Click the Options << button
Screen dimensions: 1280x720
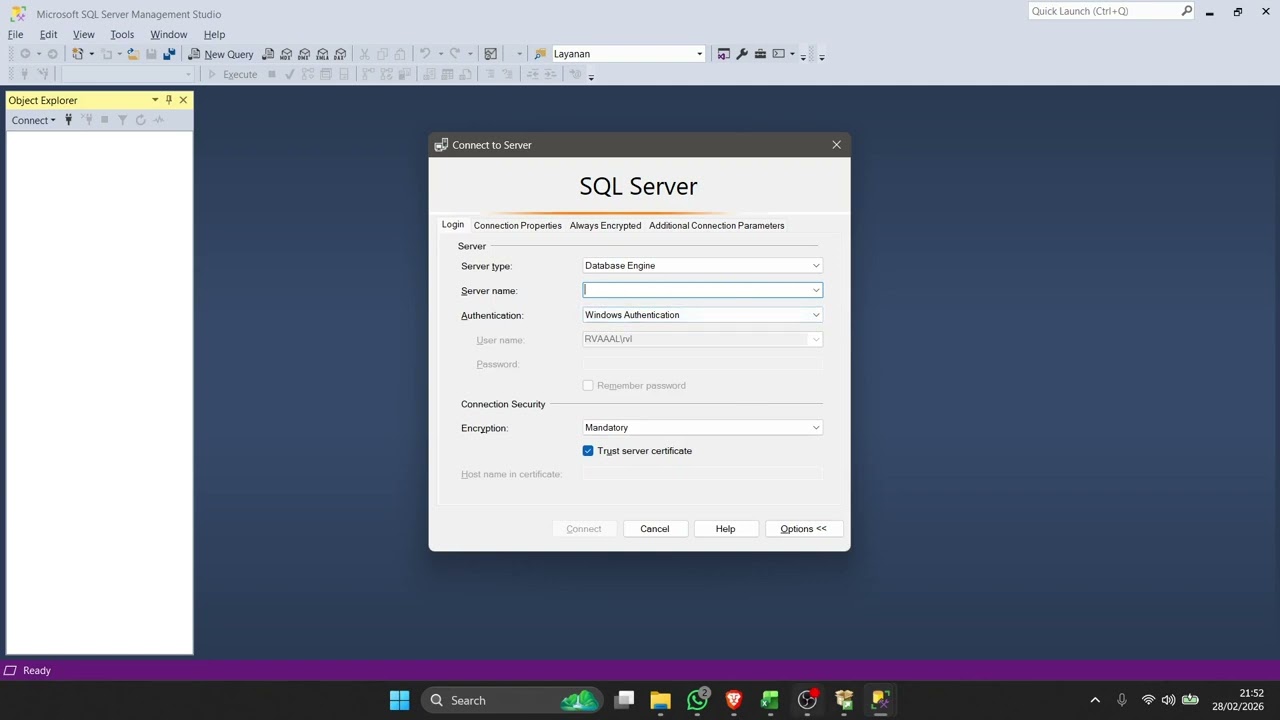804,529
